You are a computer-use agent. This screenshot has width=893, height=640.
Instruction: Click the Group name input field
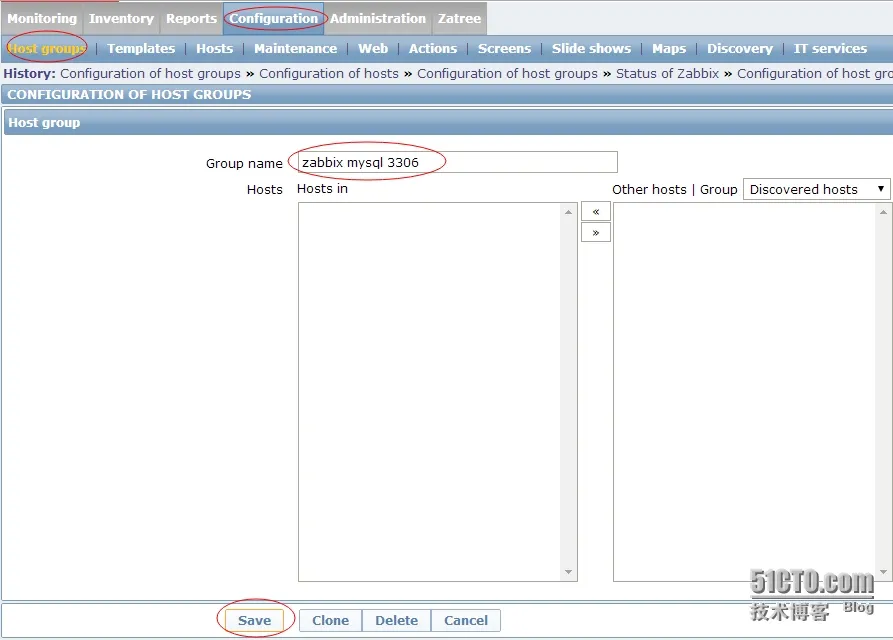coord(457,162)
